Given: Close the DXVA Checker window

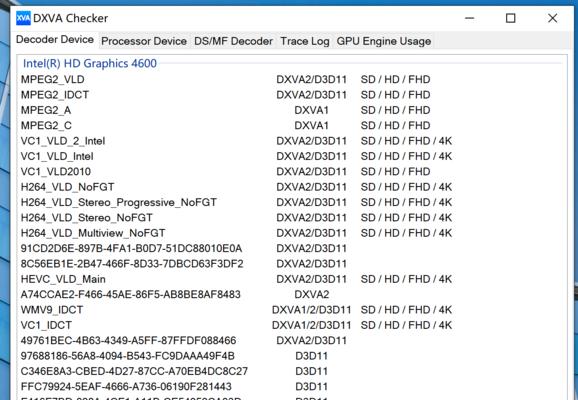Looking at the screenshot, I should 553,18.
